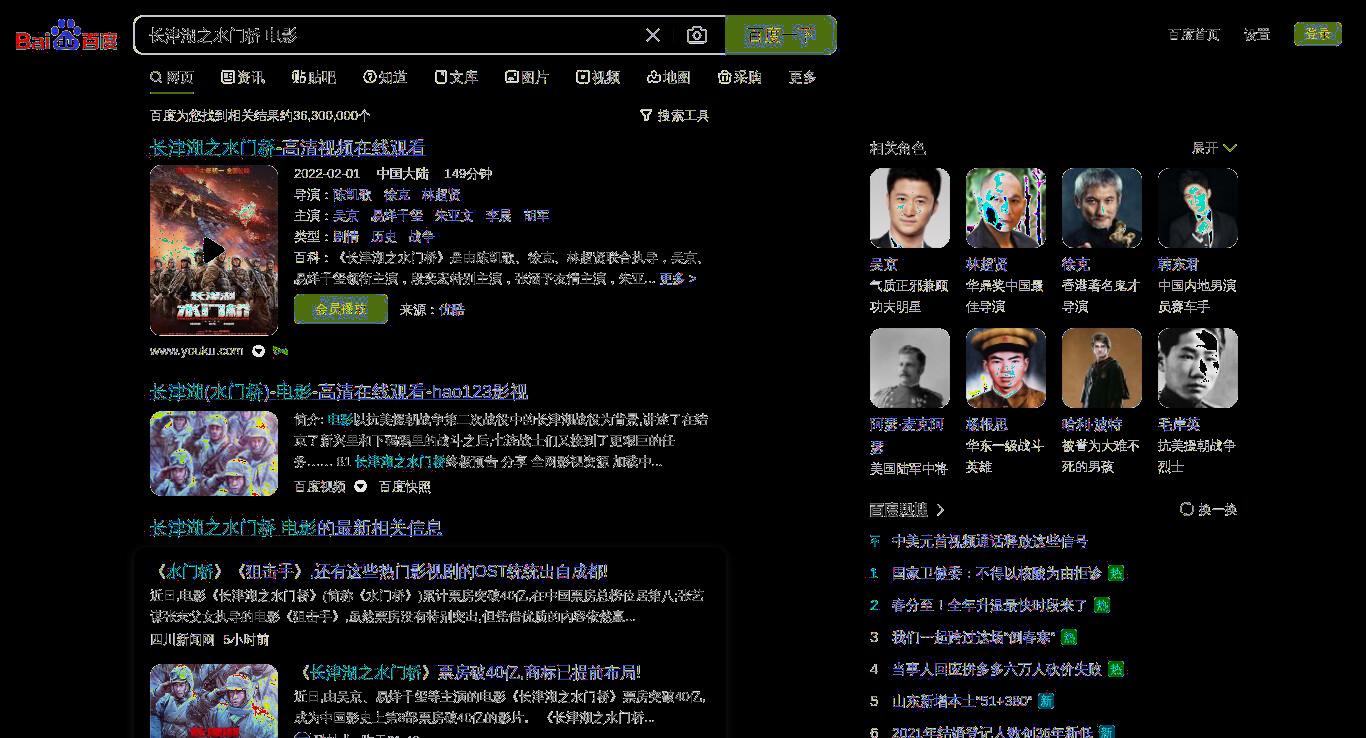Clear the search box with the X icon

point(653,35)
